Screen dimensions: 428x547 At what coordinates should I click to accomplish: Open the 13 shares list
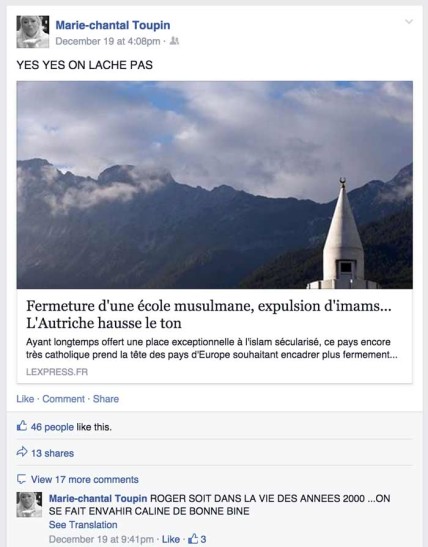[53, 453]
